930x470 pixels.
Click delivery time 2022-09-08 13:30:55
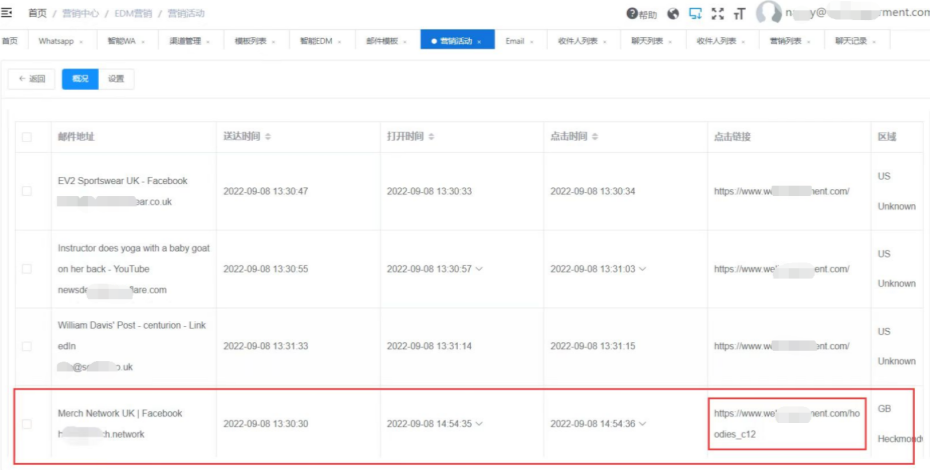266,269
